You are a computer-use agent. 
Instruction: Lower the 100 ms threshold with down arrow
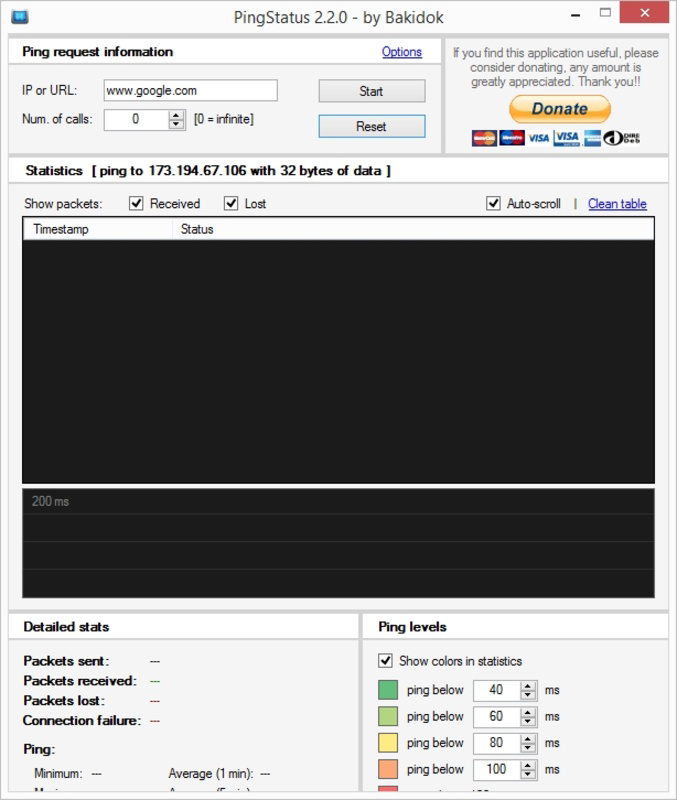pos(528,774)
